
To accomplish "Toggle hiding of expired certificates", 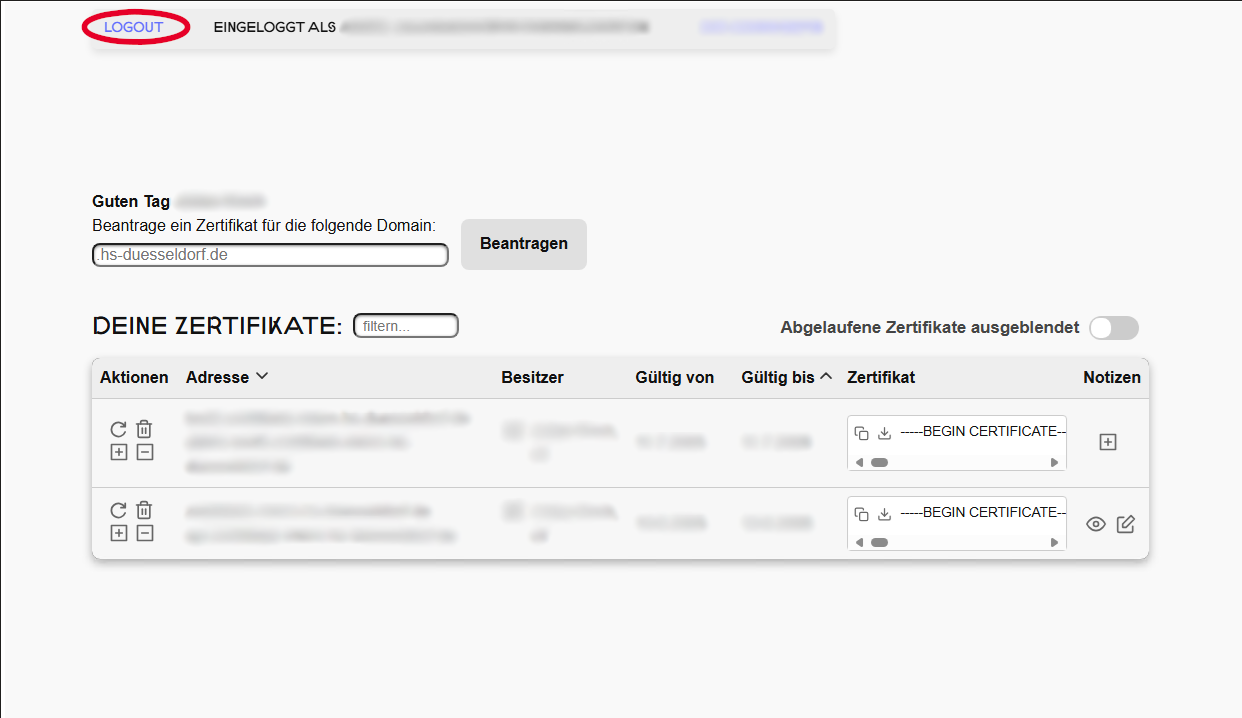I will (1113, 328).
